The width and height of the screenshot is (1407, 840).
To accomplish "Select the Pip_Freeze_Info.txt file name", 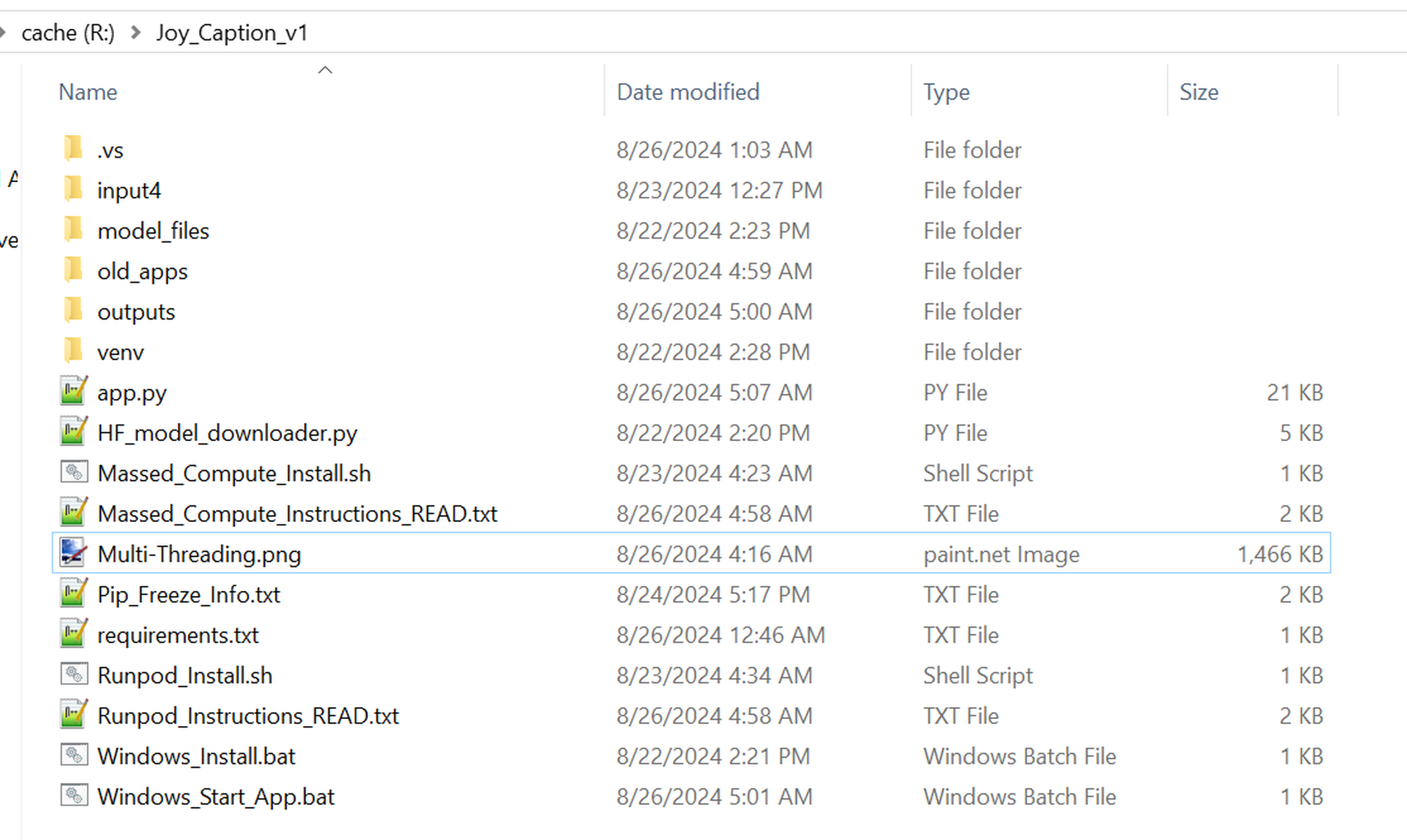I will pyautogui.click(x=189, y=594).
